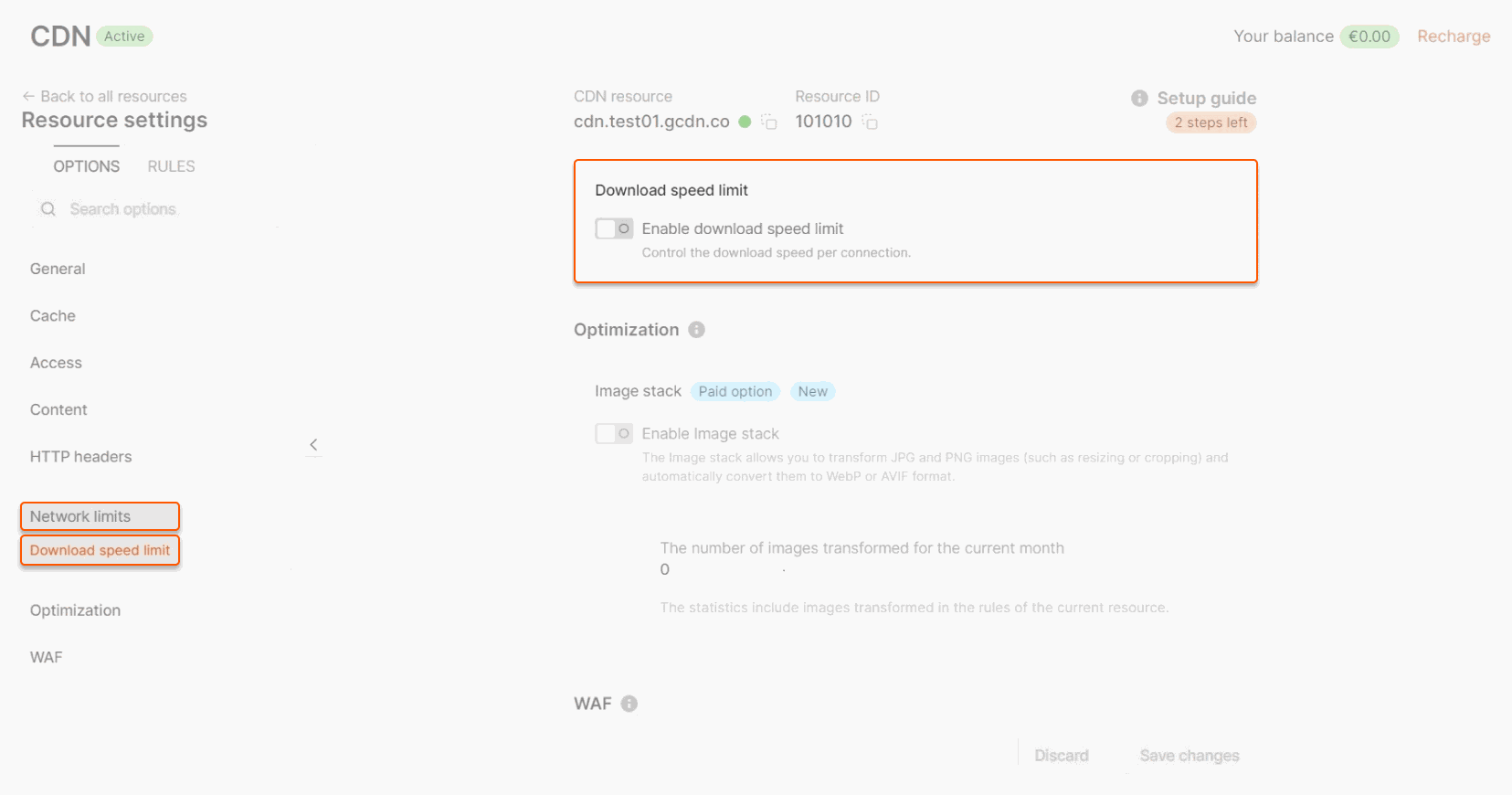This screenshot has height=795, width=1512.
Task: Collapse the sidebar with the chevron
Action: coord(313,445)
